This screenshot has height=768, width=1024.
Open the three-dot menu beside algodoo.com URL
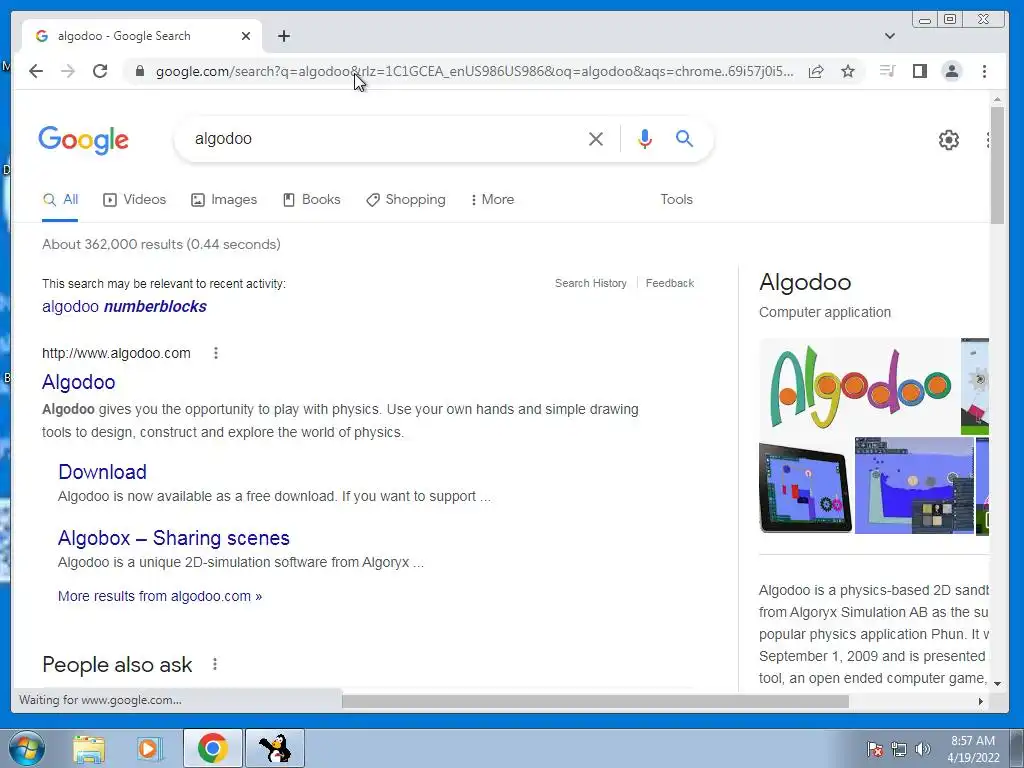(x=216, y=353)
